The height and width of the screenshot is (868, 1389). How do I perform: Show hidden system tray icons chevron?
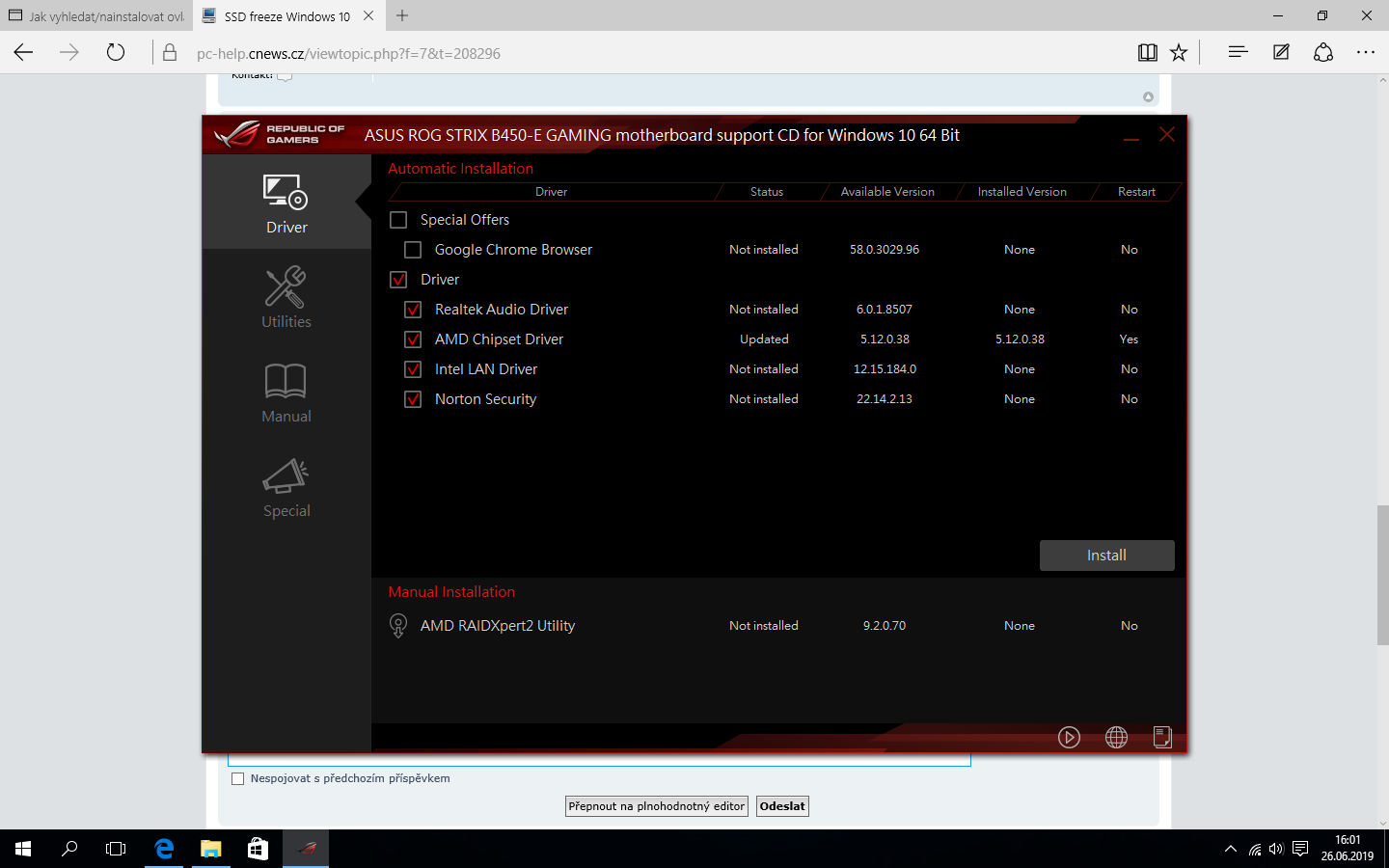click(x=1230, y=850)
